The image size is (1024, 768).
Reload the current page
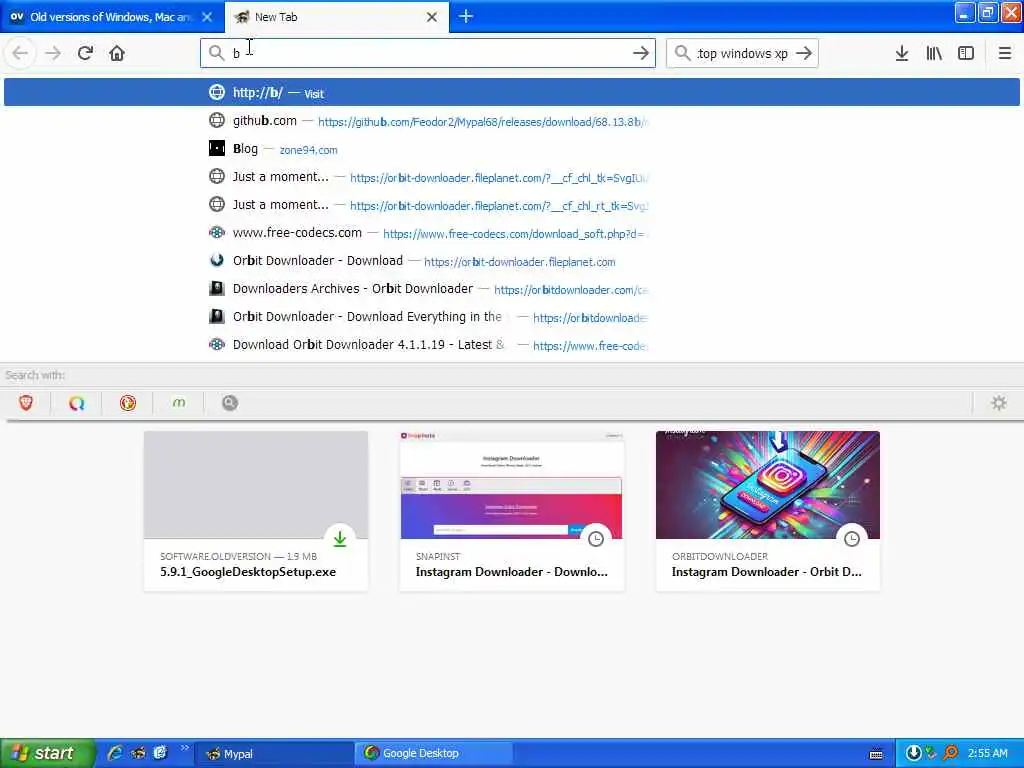[85, 53]
